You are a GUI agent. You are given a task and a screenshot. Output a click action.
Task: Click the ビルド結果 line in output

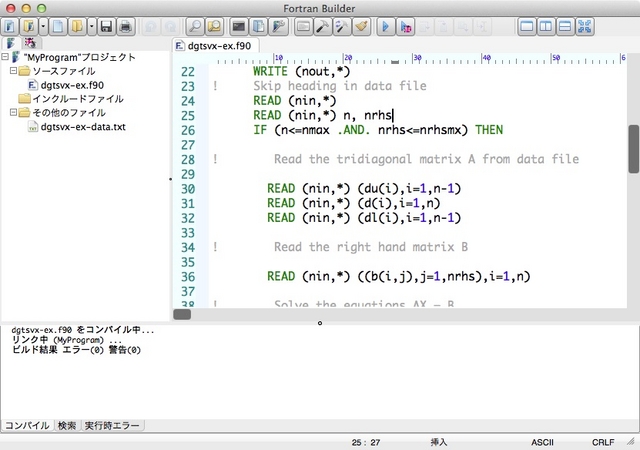76,350
